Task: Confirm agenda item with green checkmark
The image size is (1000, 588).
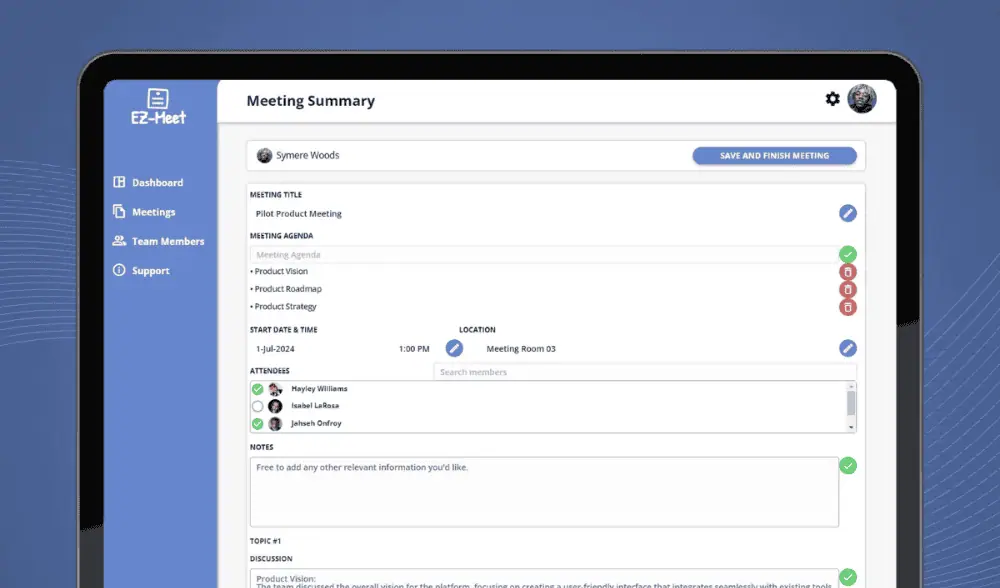Action: click(848, 254)
